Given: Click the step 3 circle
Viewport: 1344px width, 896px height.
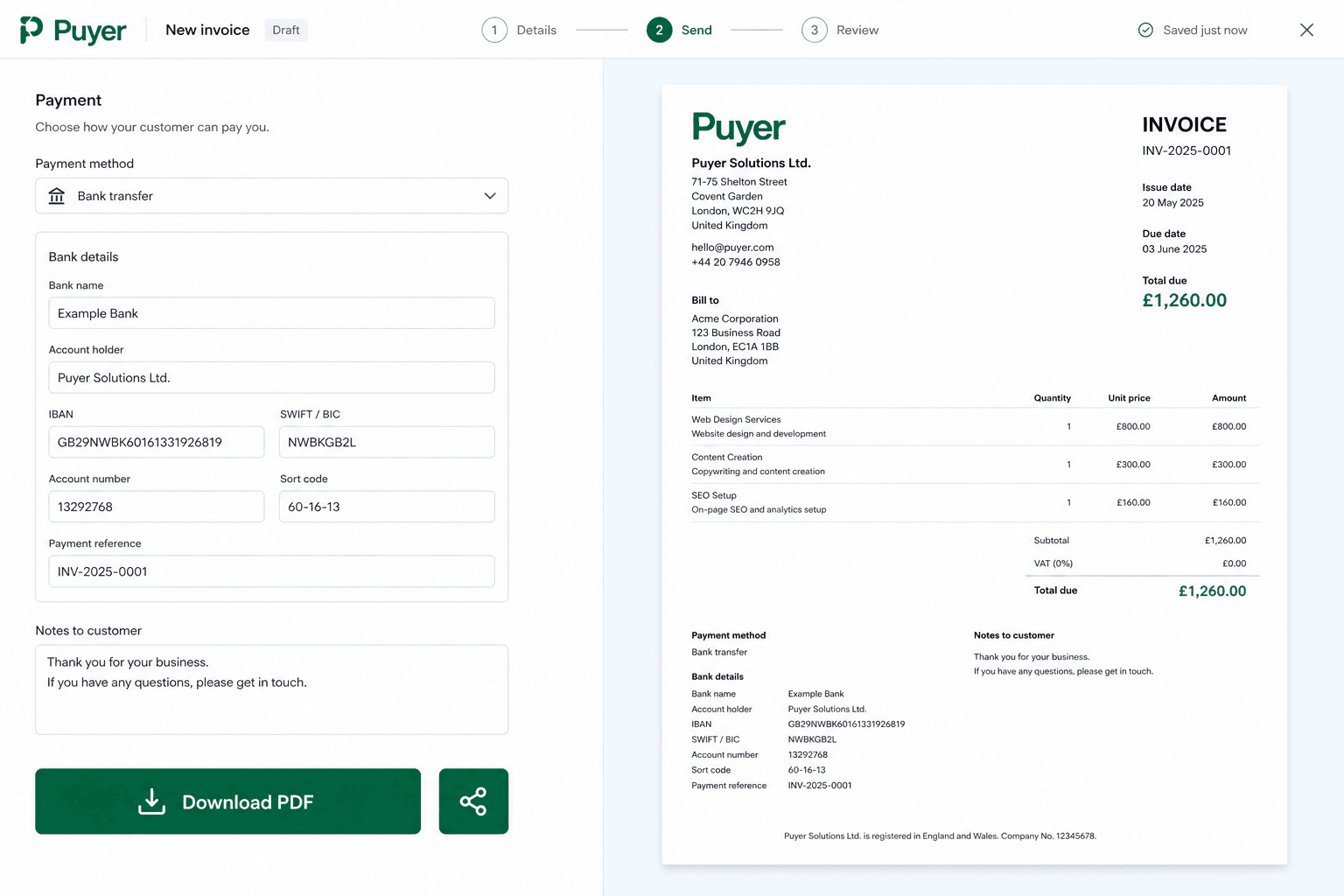Looking at the screenshot, I should tap(815, 30).
